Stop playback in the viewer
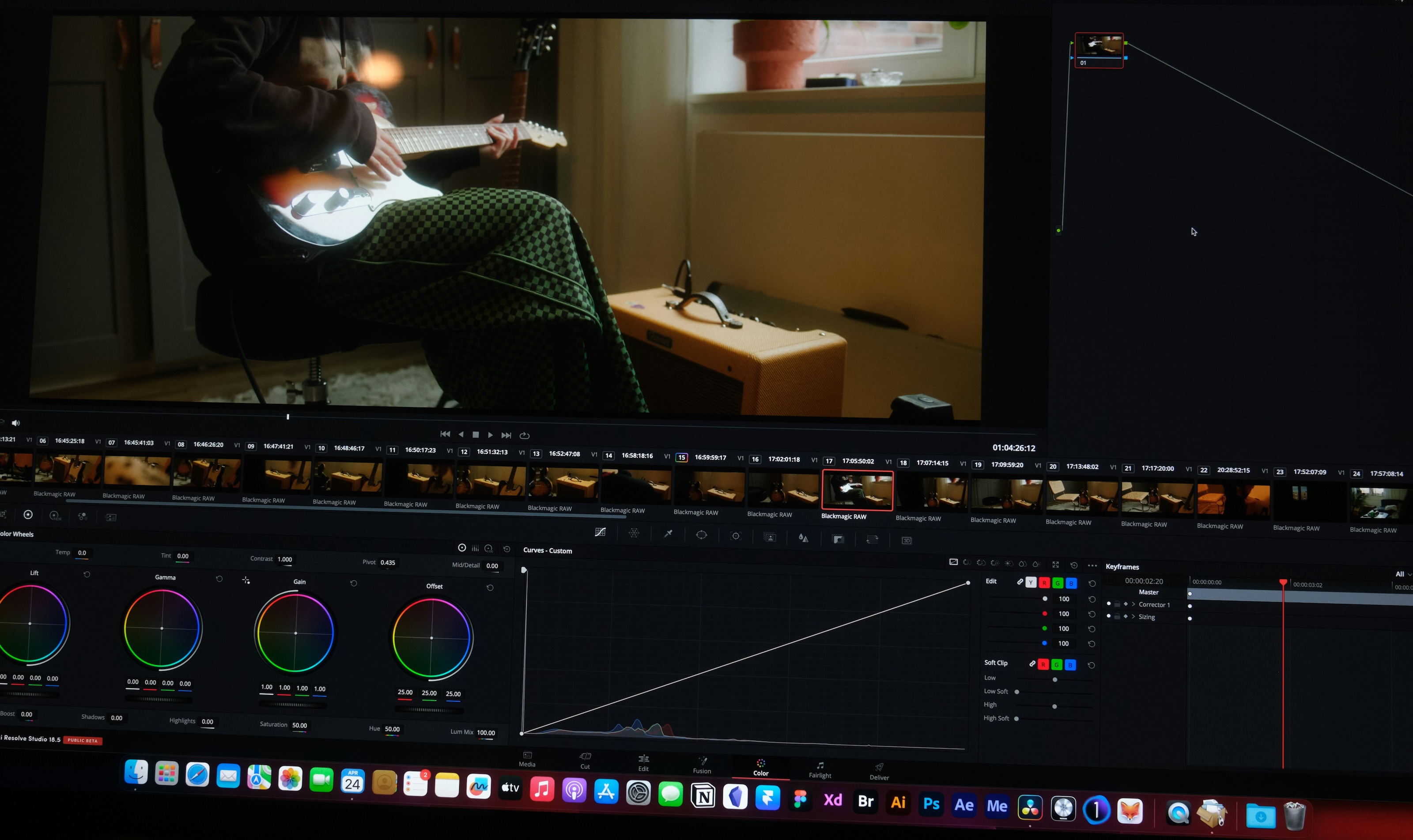Image resolution: width=1413 pixels, height=840 pixels. 476,435
